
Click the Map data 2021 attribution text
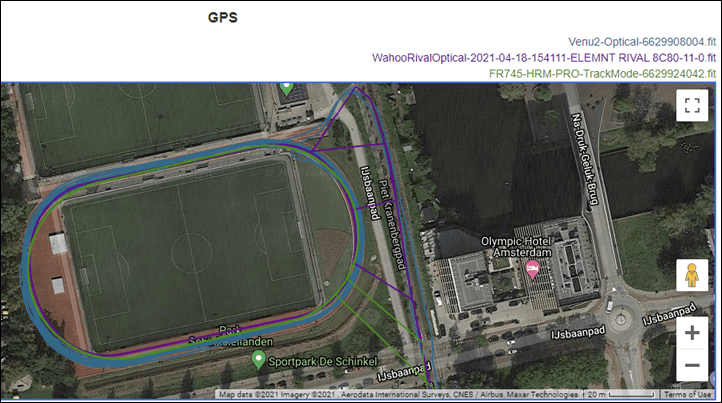click(398, 394)
